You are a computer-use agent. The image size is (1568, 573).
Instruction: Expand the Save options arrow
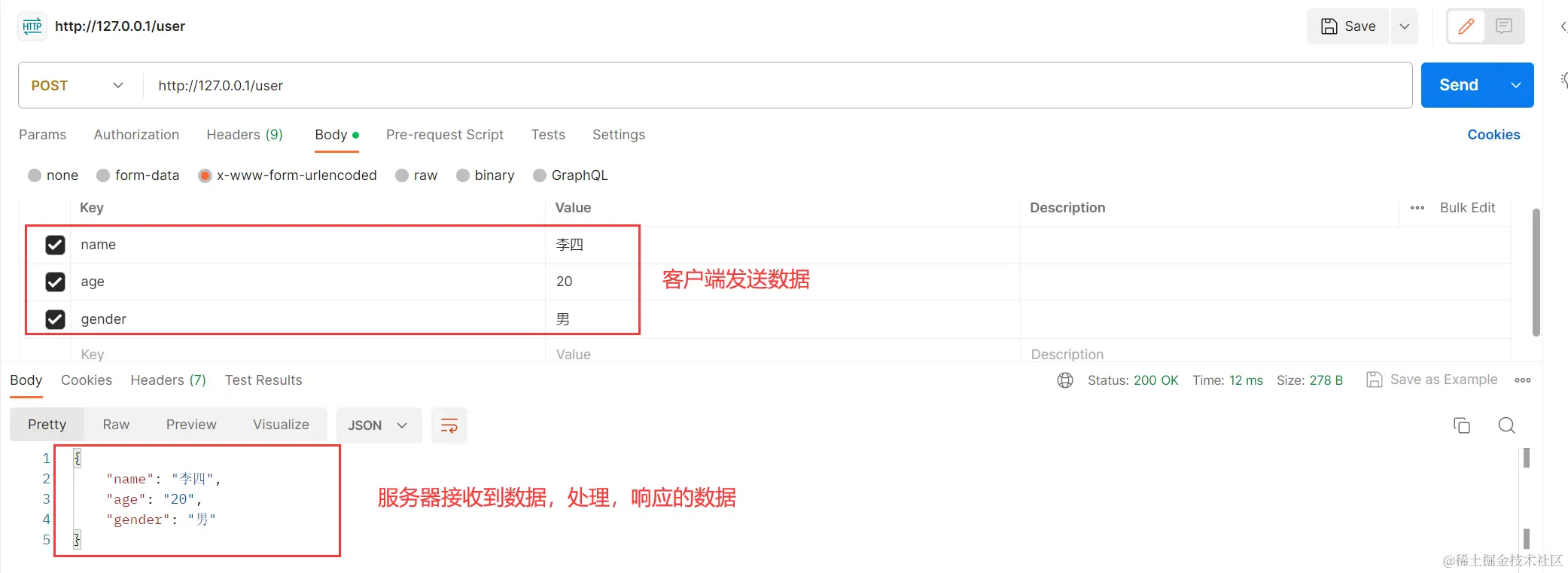tap(1405, 26)
